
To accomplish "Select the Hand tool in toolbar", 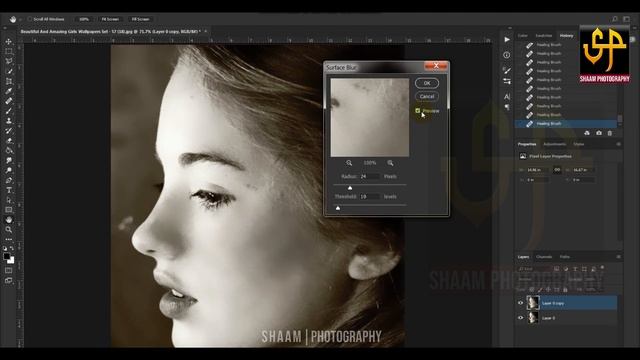I will pos(9,220).
